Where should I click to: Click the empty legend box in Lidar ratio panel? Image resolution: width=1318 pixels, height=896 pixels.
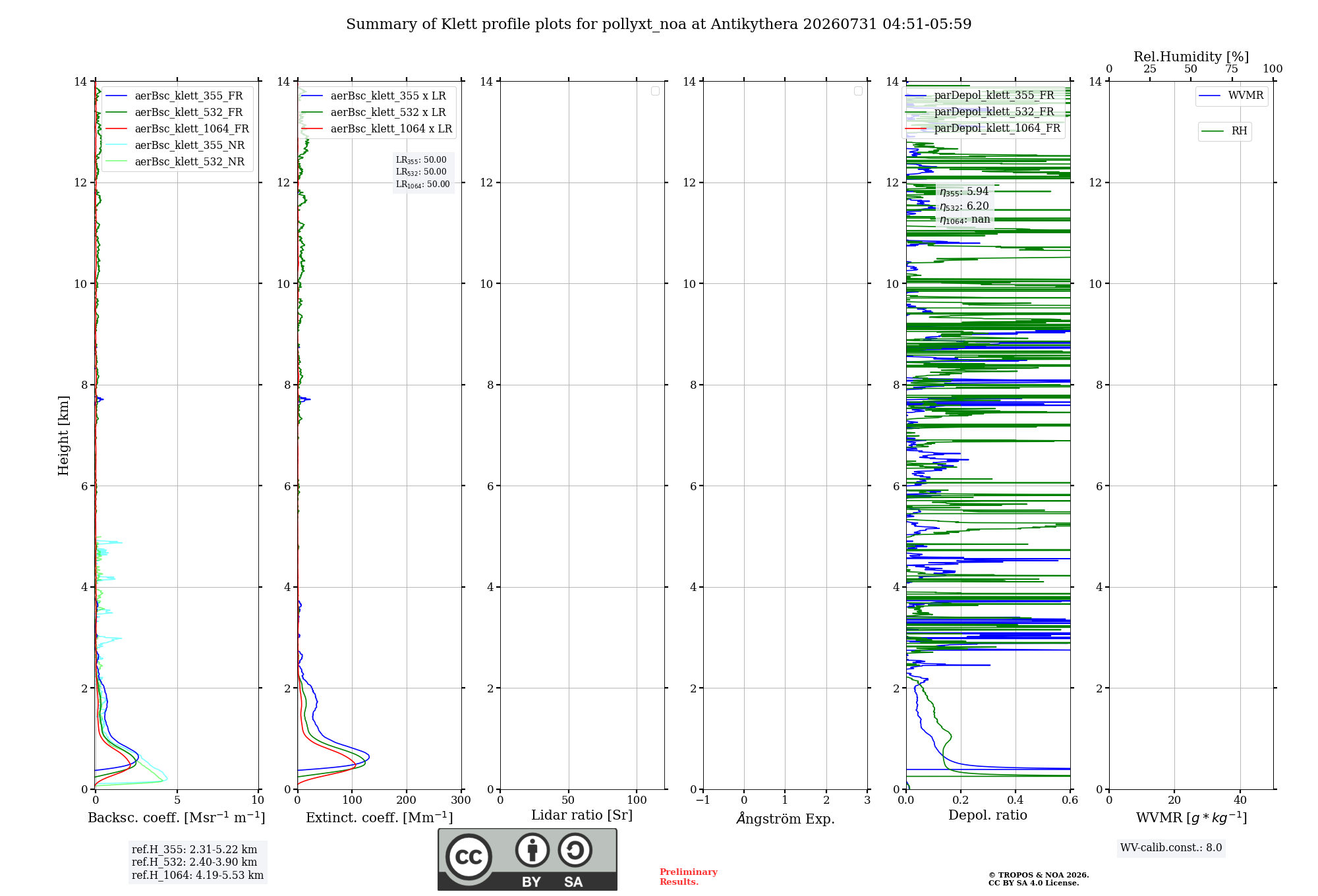[x=655, y=91]
